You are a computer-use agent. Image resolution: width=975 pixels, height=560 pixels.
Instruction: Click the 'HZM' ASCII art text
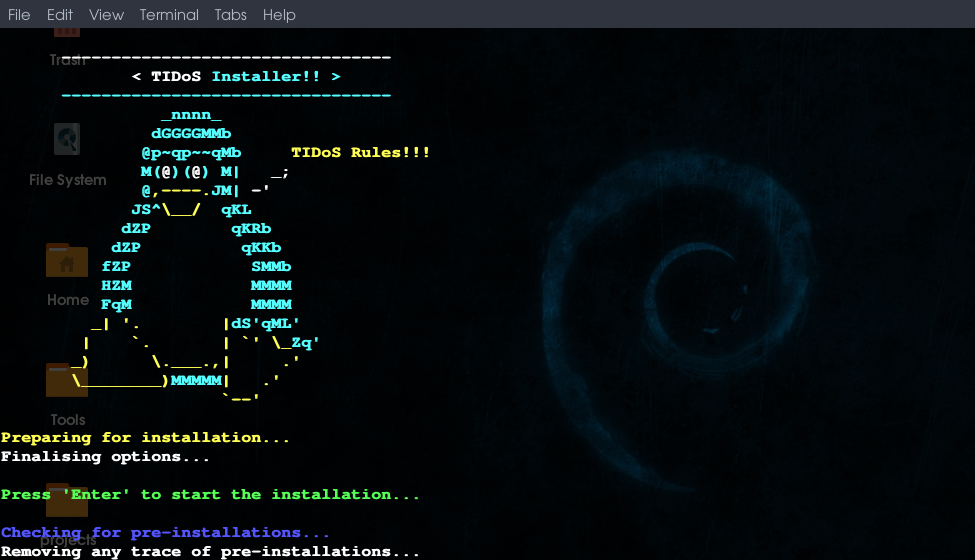pyautogui.click(x=116, y=285)
